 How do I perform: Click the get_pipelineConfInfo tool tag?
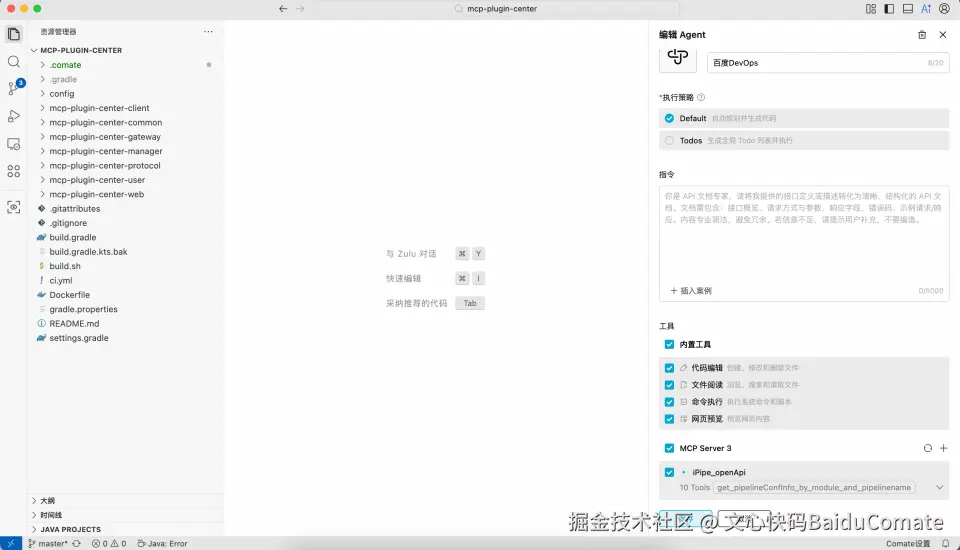[x=814, y=488]
